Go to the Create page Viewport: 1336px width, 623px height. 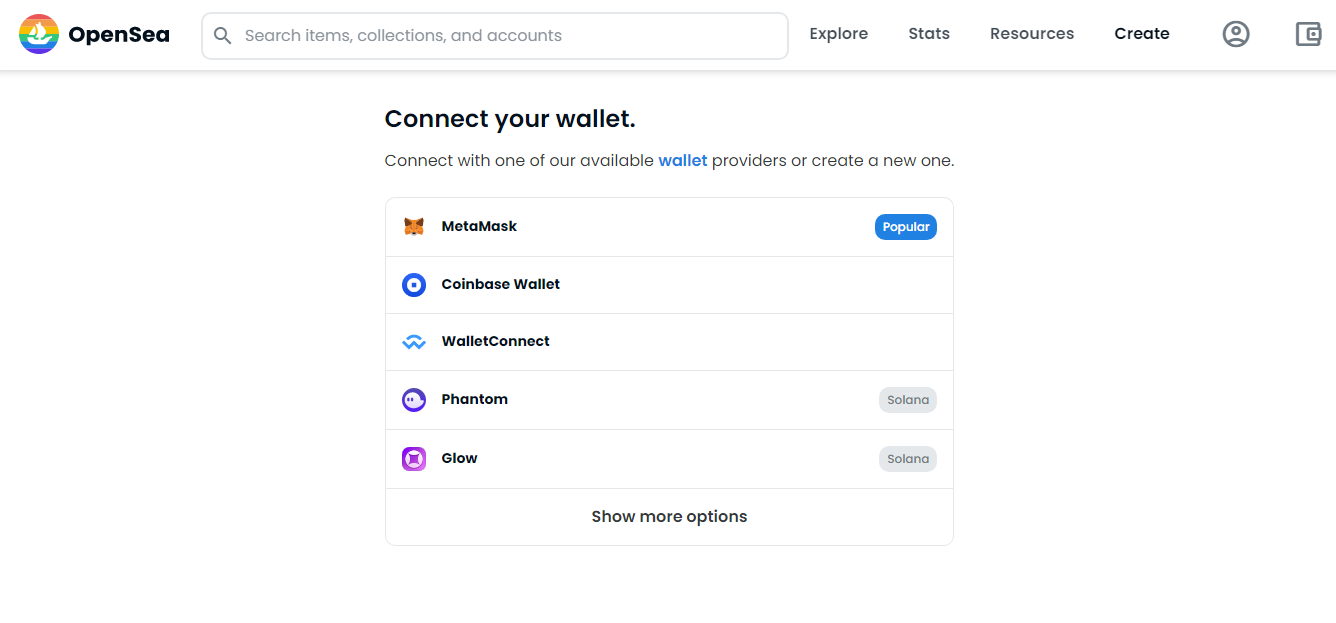pos(1142,34)
